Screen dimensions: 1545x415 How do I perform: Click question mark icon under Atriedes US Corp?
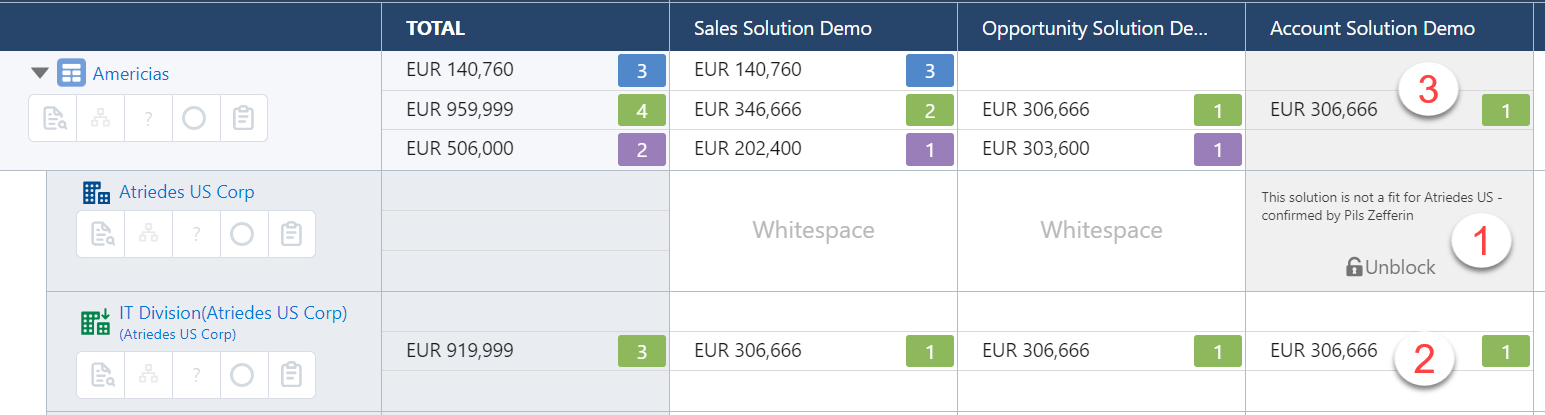click(x=196, y=234)
